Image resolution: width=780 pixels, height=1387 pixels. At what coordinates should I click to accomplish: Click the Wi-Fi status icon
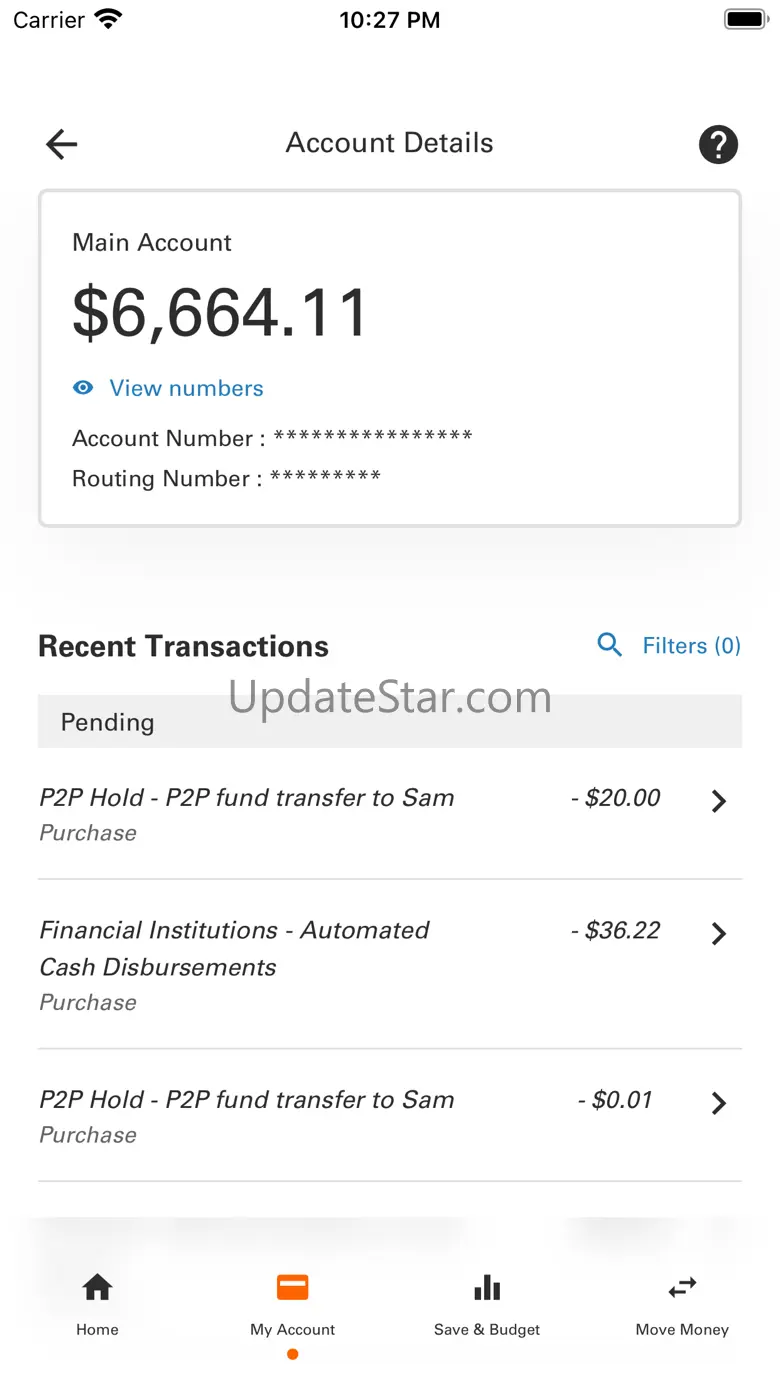pyautogui.click(x=107, y=19)
